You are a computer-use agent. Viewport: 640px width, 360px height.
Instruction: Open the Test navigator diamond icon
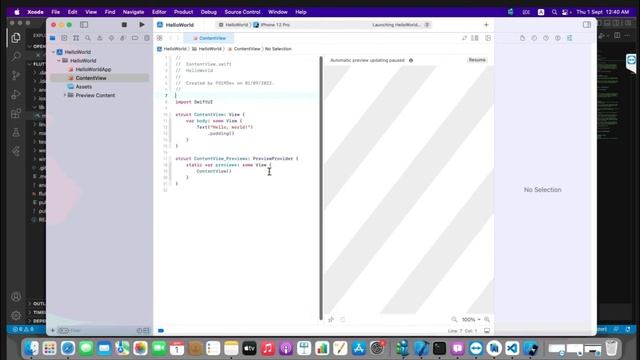click(111, 38)
